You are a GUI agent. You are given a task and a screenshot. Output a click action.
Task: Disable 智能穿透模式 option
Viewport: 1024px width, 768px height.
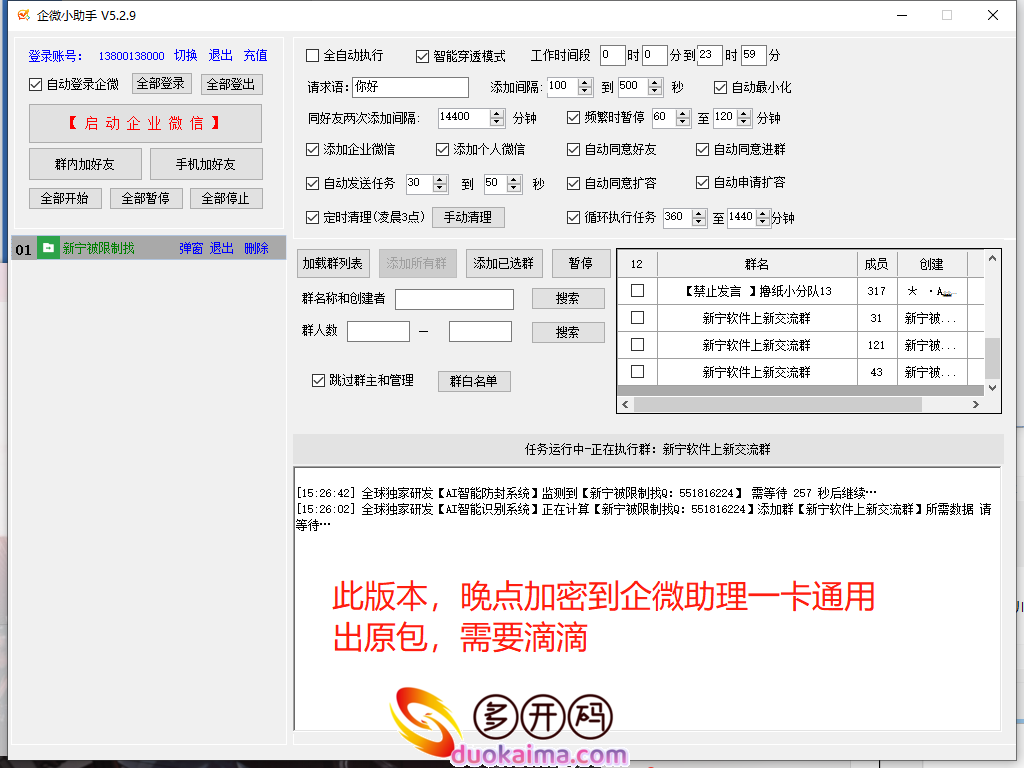click(422, 56)
